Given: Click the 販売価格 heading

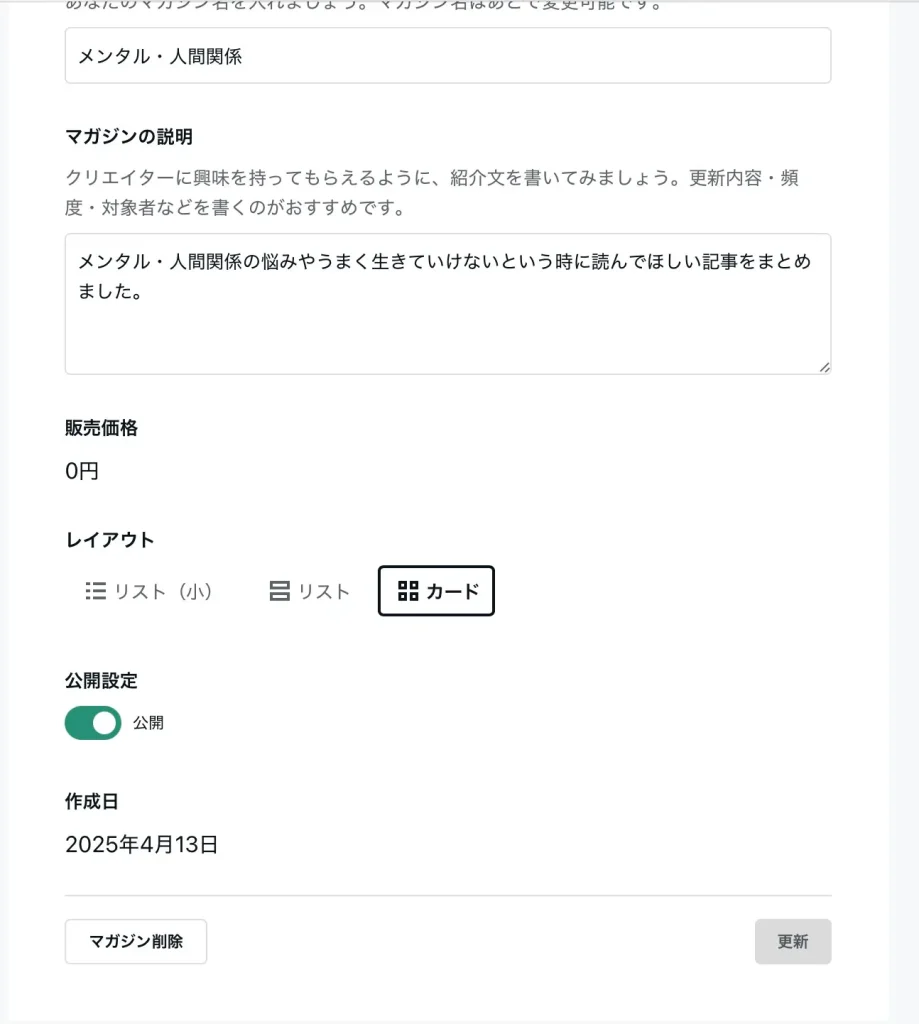Looking at the screenshot, I should click(x=101, y=428).
